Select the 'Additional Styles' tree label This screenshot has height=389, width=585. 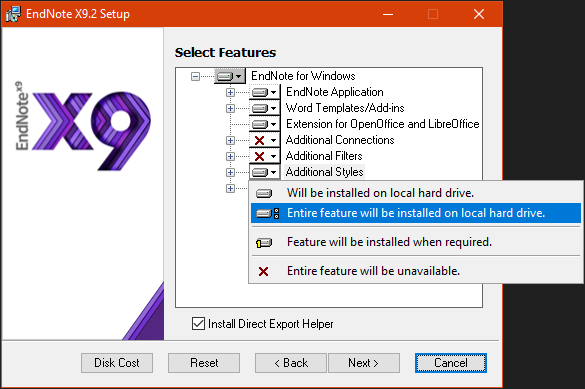pos(324,172)
